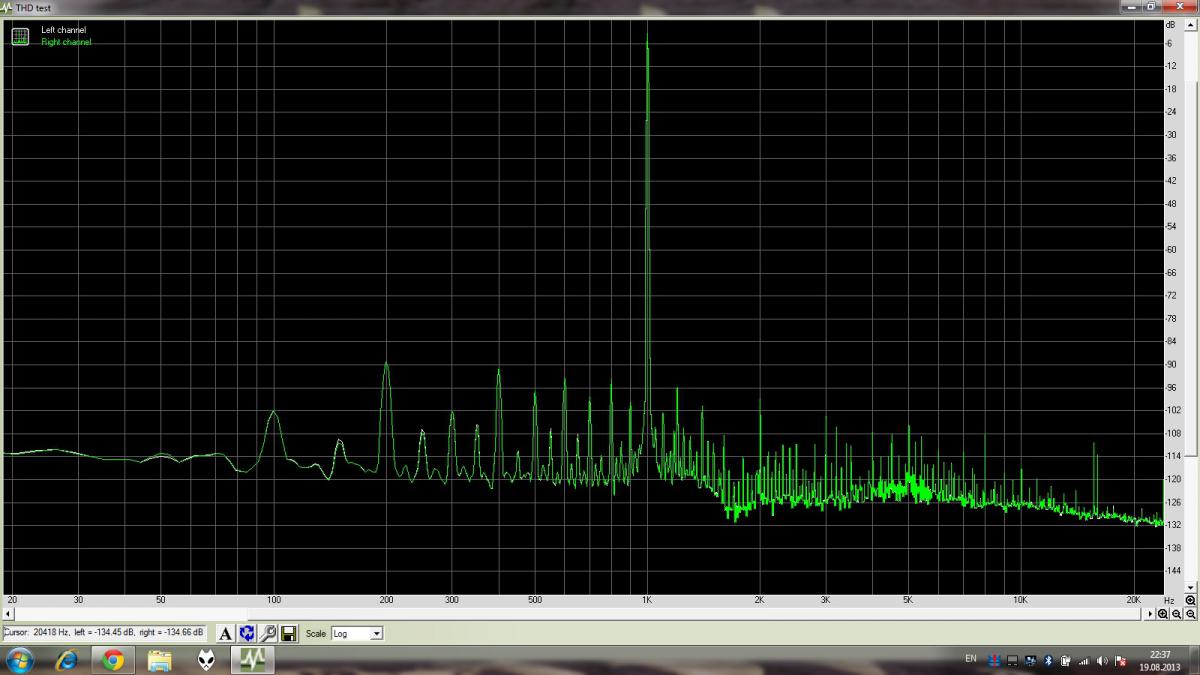Click the left arrow of horizontal scrollbar

click(9, 614)
